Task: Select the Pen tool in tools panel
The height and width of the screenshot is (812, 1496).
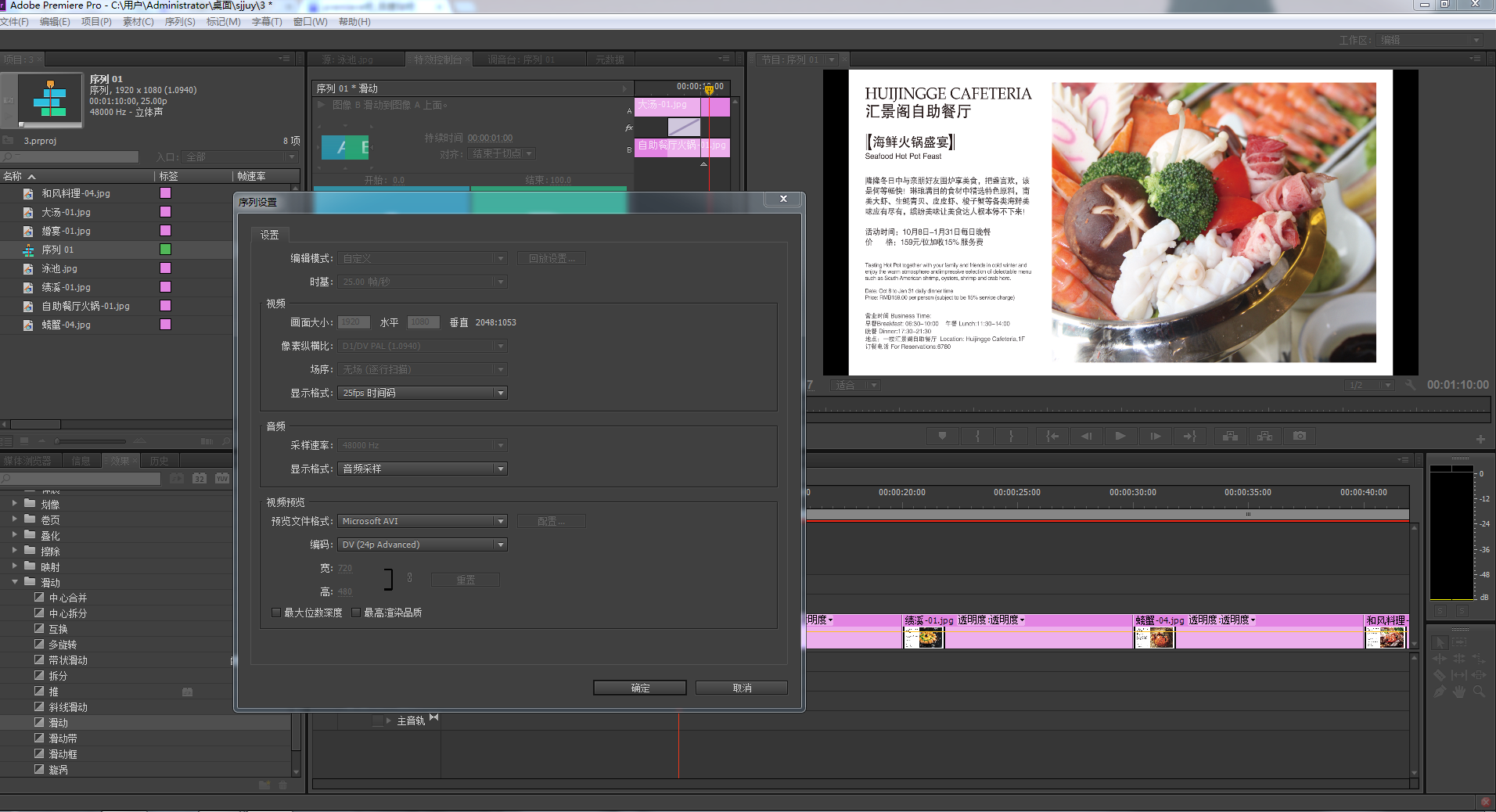Action: pos(1440,692)
